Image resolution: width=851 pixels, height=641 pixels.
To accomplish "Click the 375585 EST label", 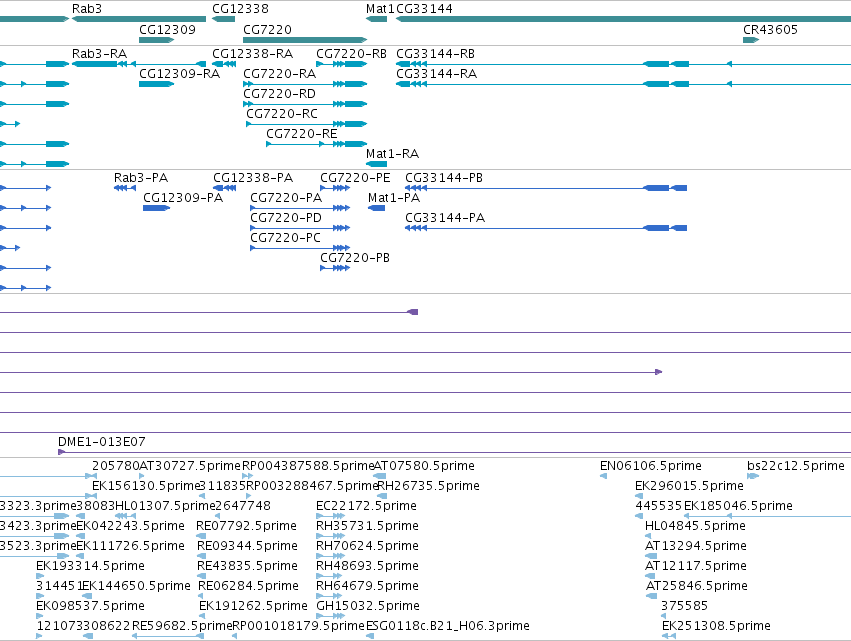I will (684, 606).
